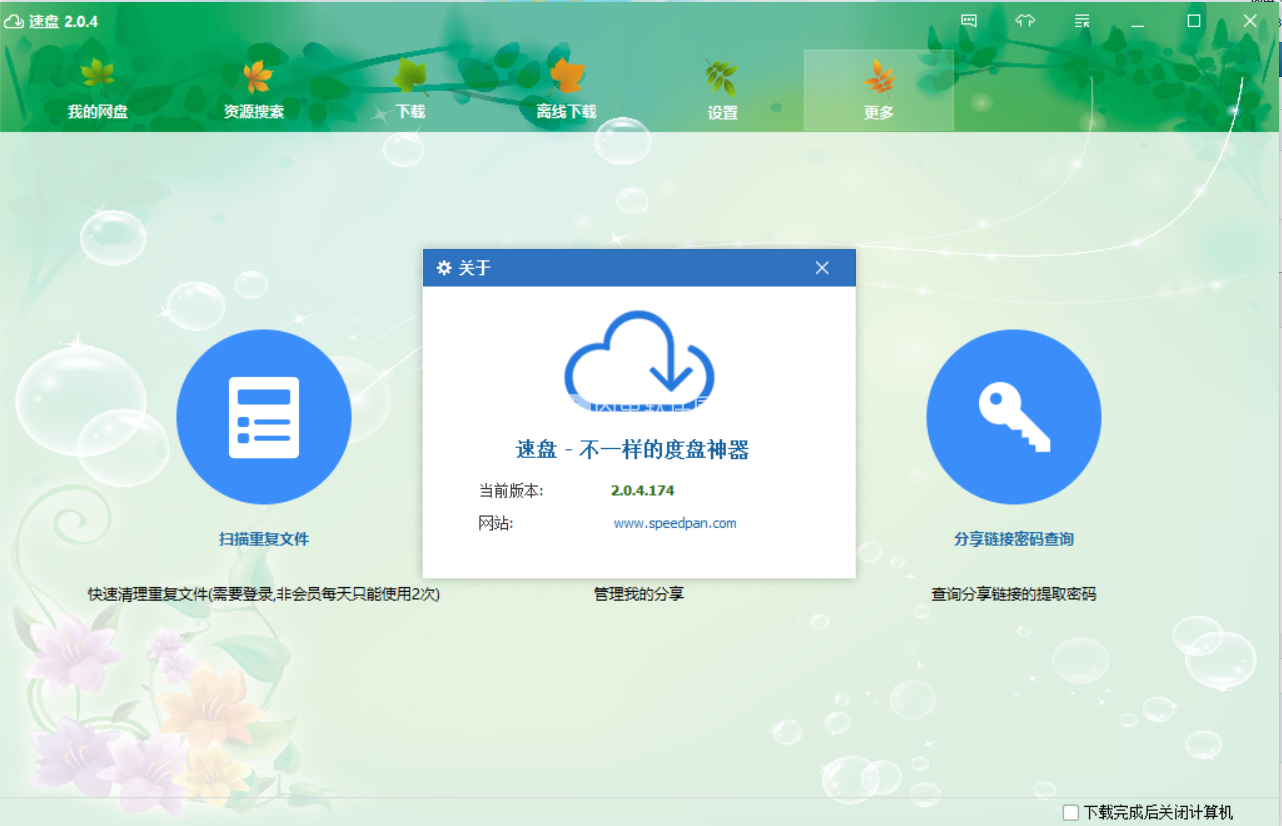Screen dimensions: 1282x826
Task: Close the 关于 dialog
Action: 822,268
